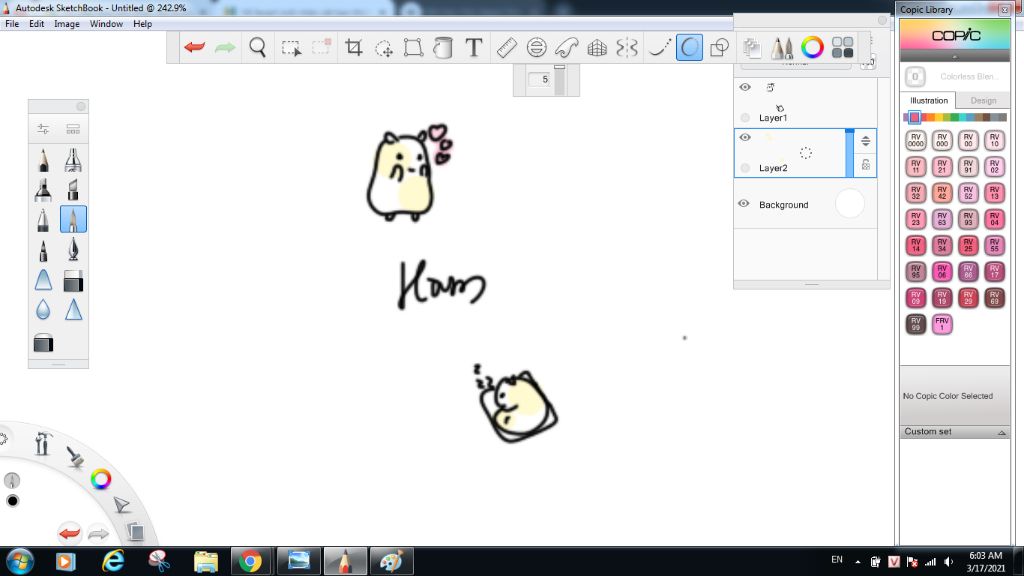Click the Windows Start button

(x=20, y=561)
